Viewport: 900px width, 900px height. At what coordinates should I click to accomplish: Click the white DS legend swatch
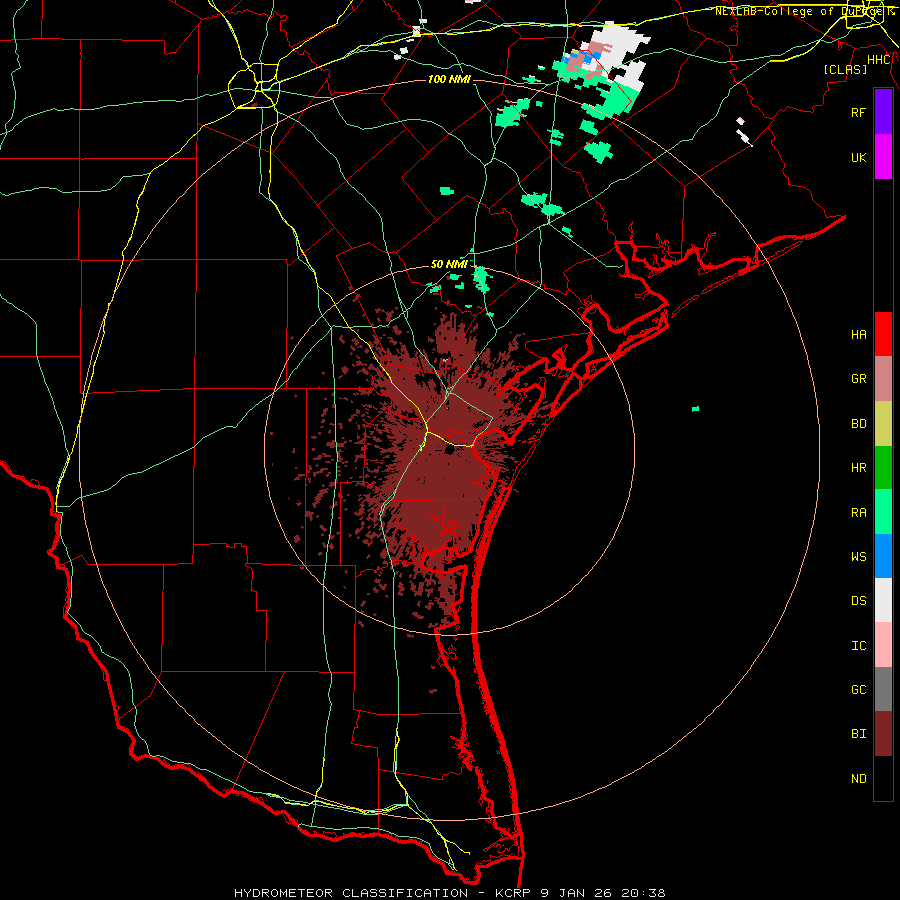pyautogui.click(x=883, y=600)
